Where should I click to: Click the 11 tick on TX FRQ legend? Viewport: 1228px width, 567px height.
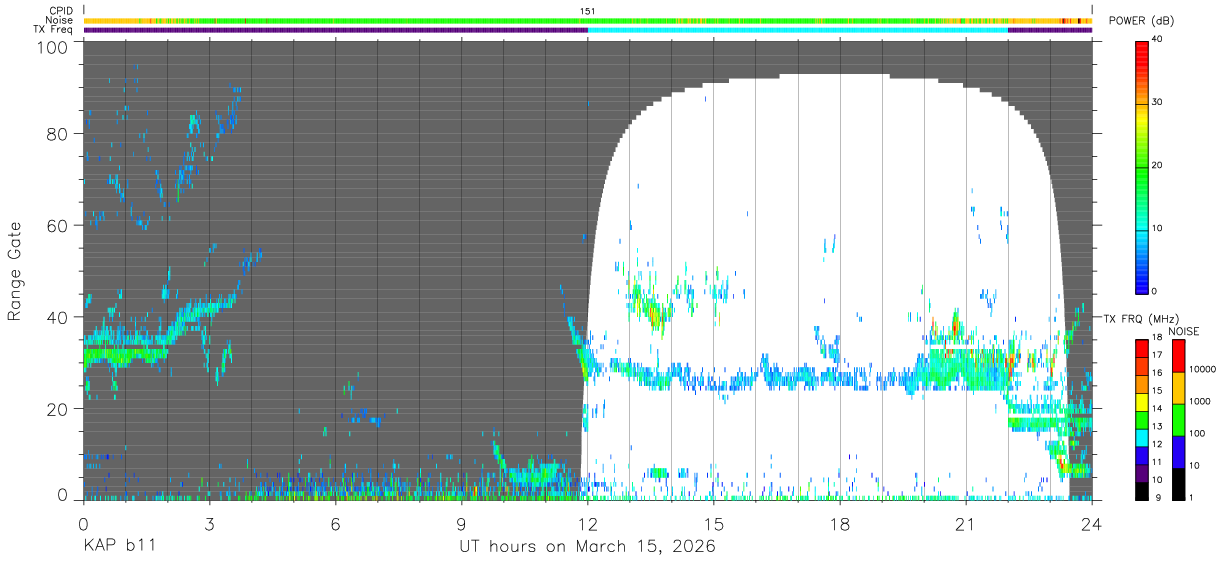click(1156, 462)
